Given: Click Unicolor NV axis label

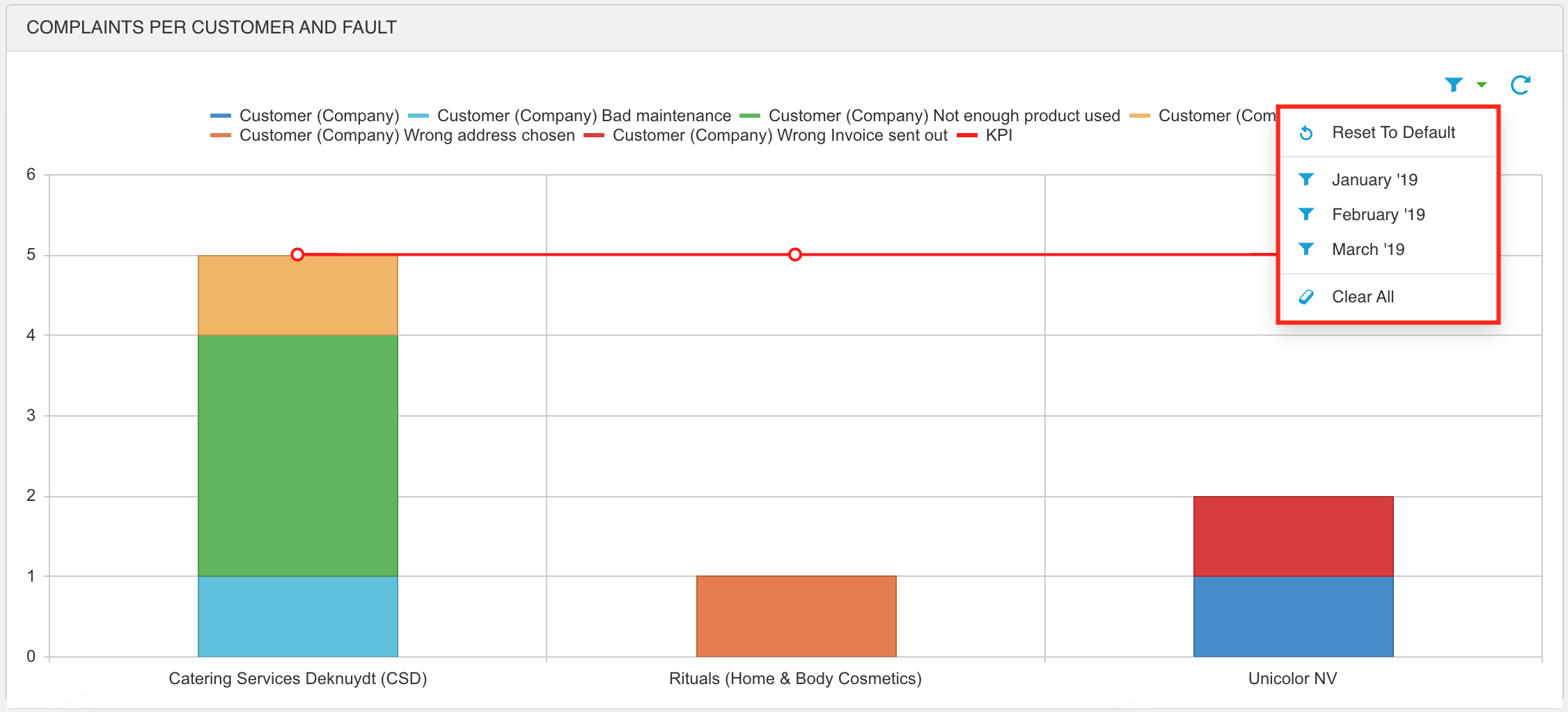Looking at the screenshot, I should [1292, 679].
